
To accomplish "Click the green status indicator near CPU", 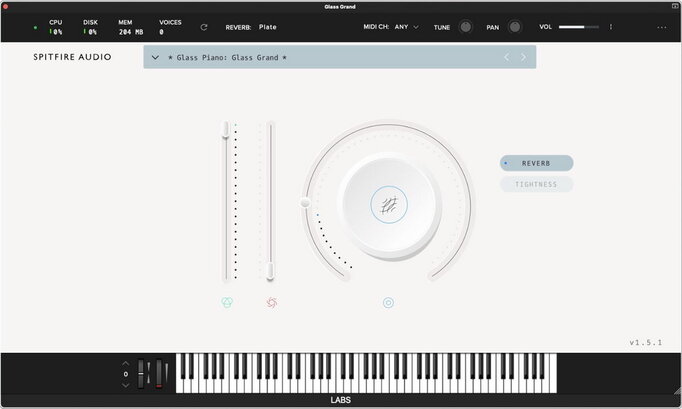I will click(35, 27).
